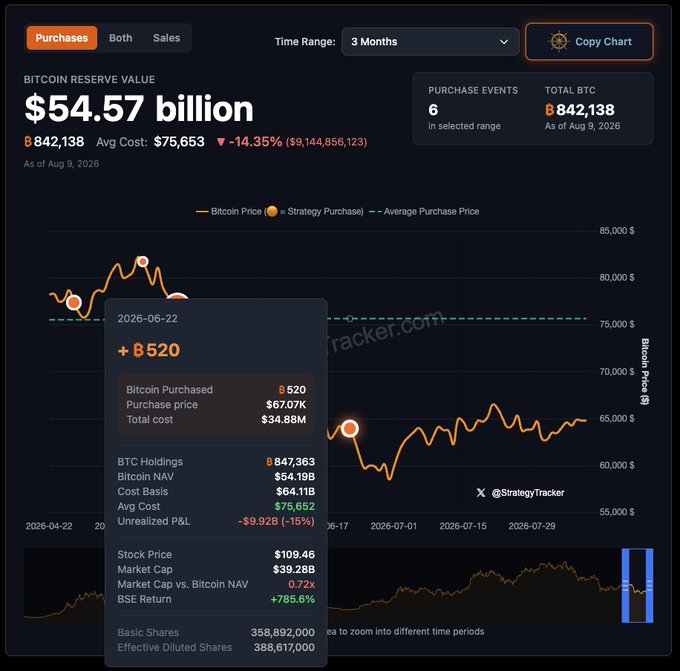The width and height of the screenshot is (680, 671).
Task: Click the Purchase Events count 6
Action: tap(433, 110)
